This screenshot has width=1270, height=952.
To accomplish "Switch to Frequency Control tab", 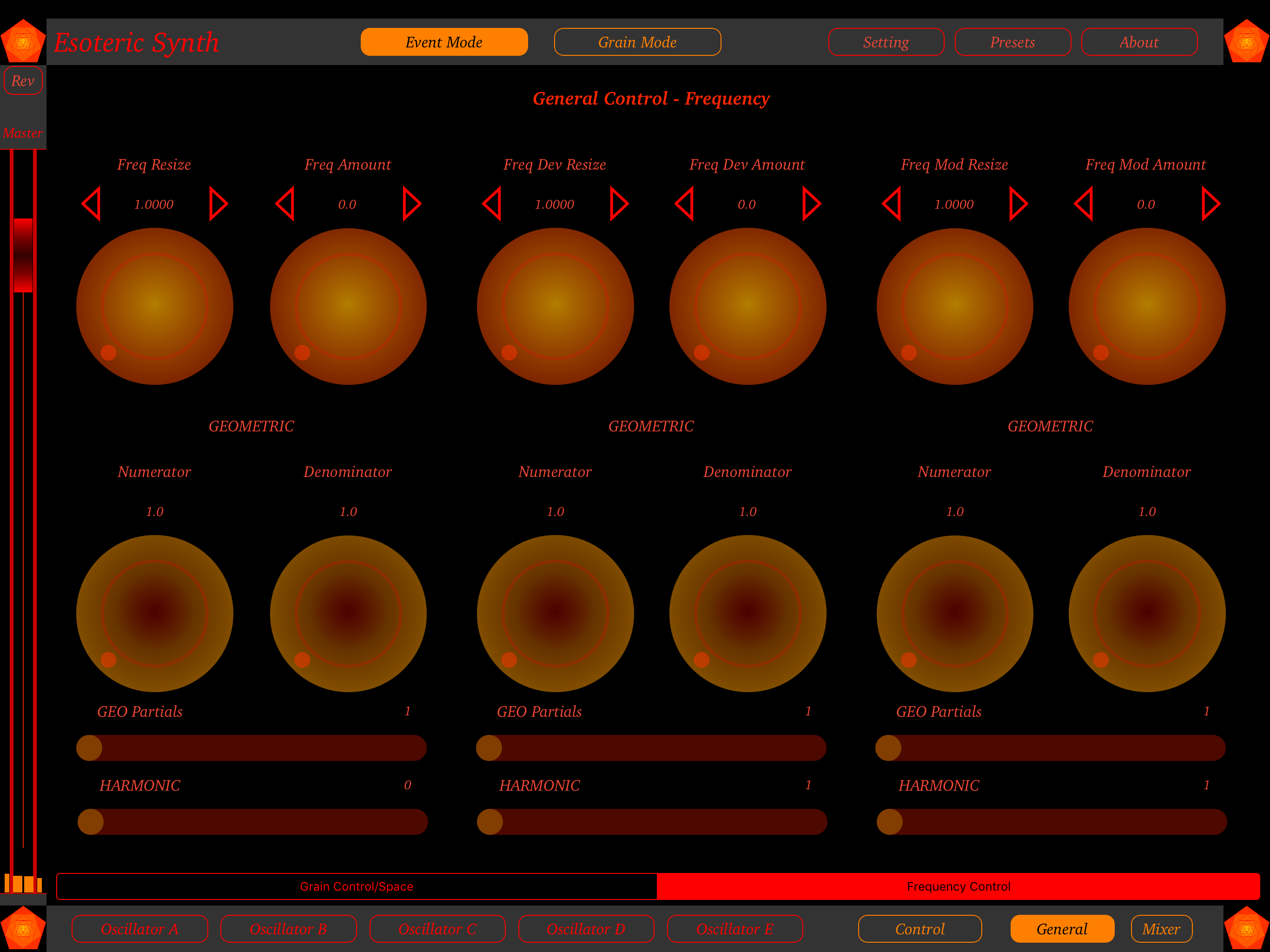I will pos(958,886).
